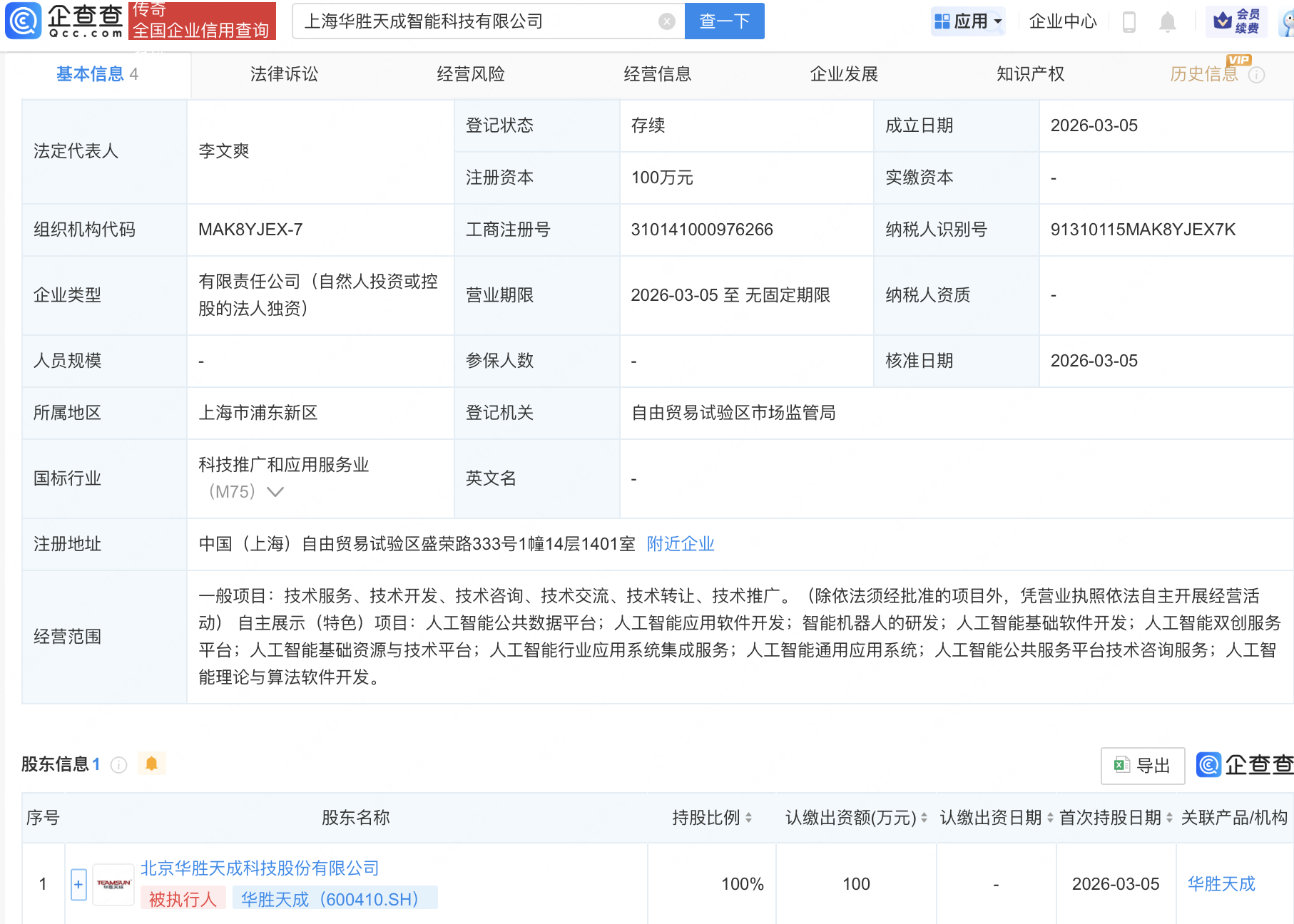Image resolution: width=1294 pixels, height=924 pixels.
Task: Expand the shareholder row plus button
Action: [78, 885]
